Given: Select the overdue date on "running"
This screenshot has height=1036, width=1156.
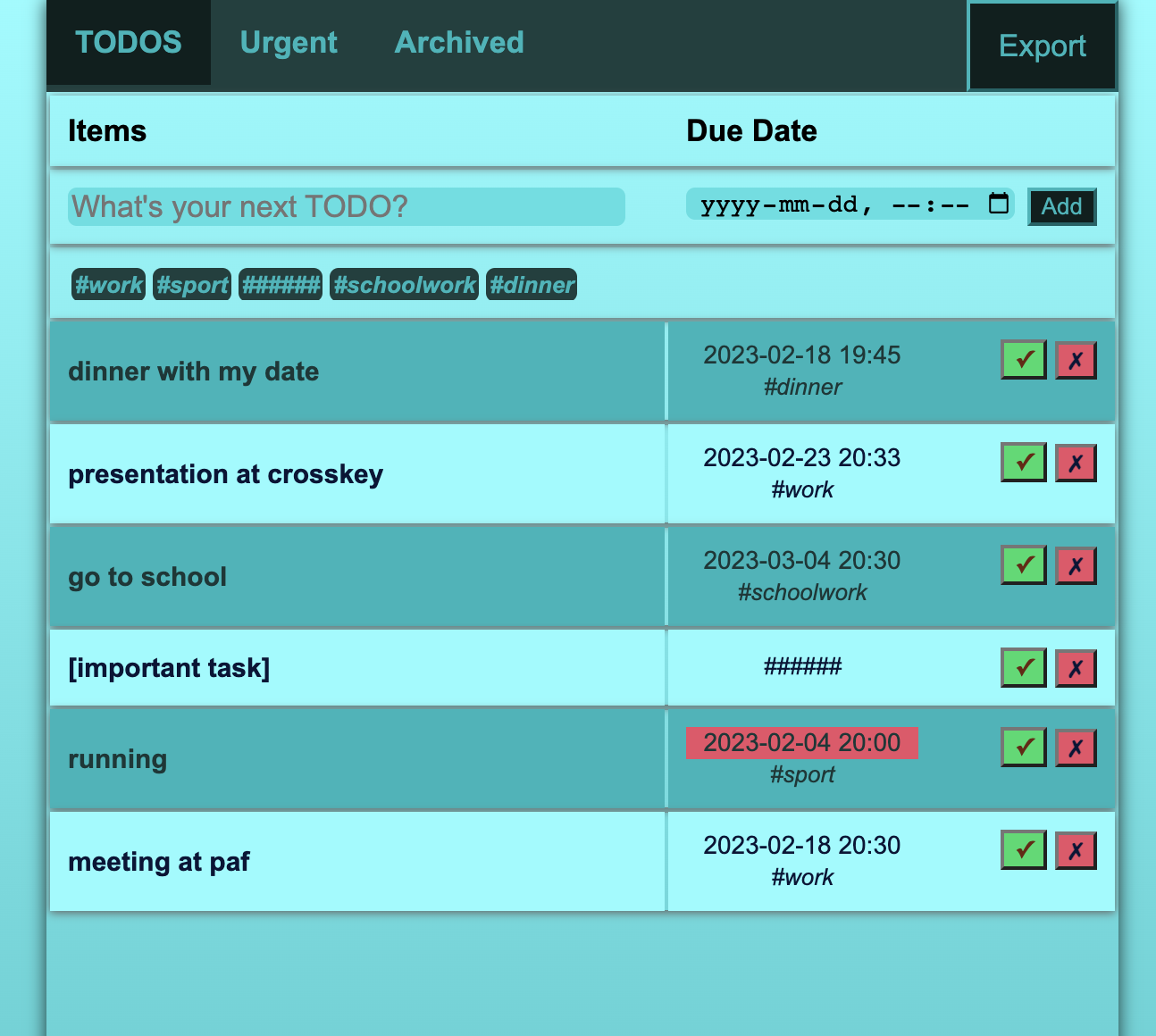Looking at the screenshot, I should click(x=801, y=742).
